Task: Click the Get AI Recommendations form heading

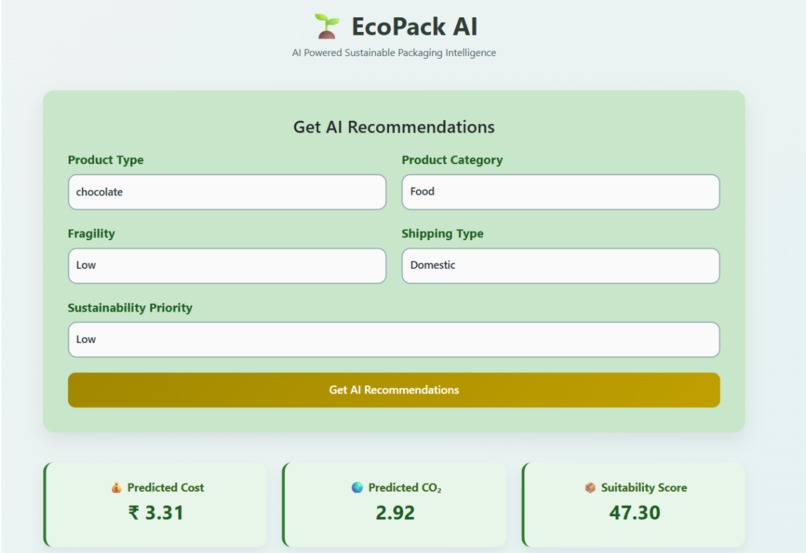Action: [x=394, y=127]
